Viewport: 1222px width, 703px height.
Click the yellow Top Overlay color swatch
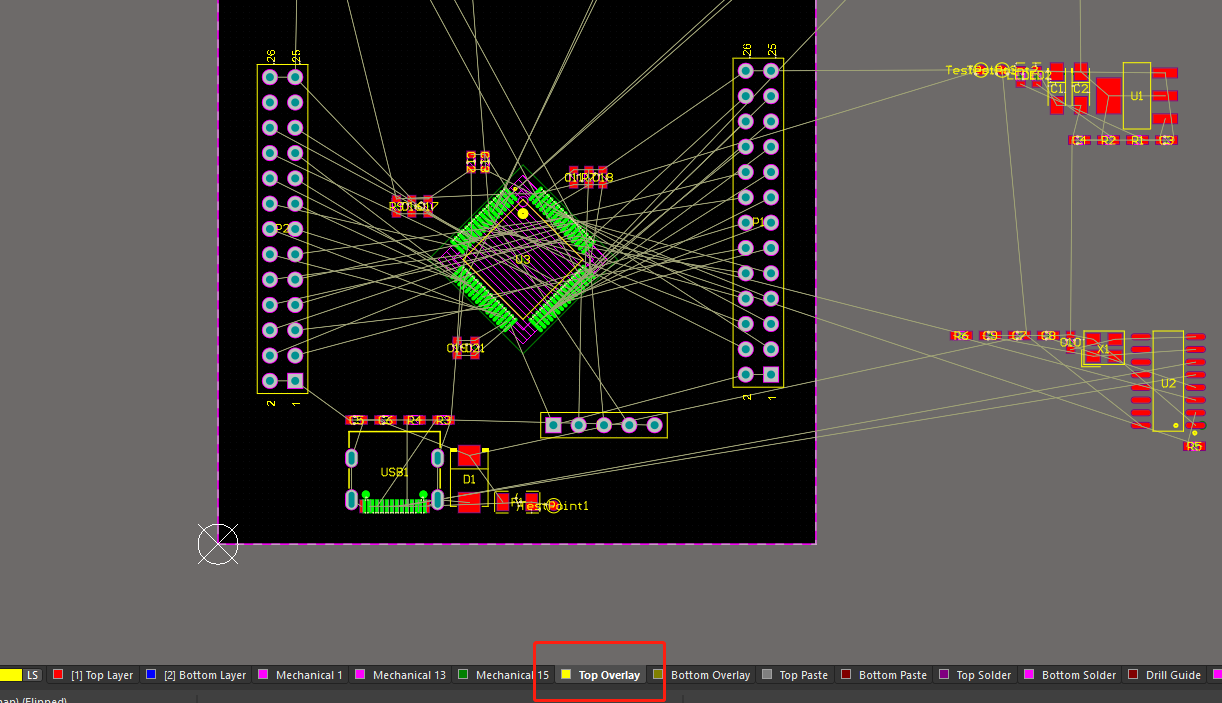pos(566,675)
